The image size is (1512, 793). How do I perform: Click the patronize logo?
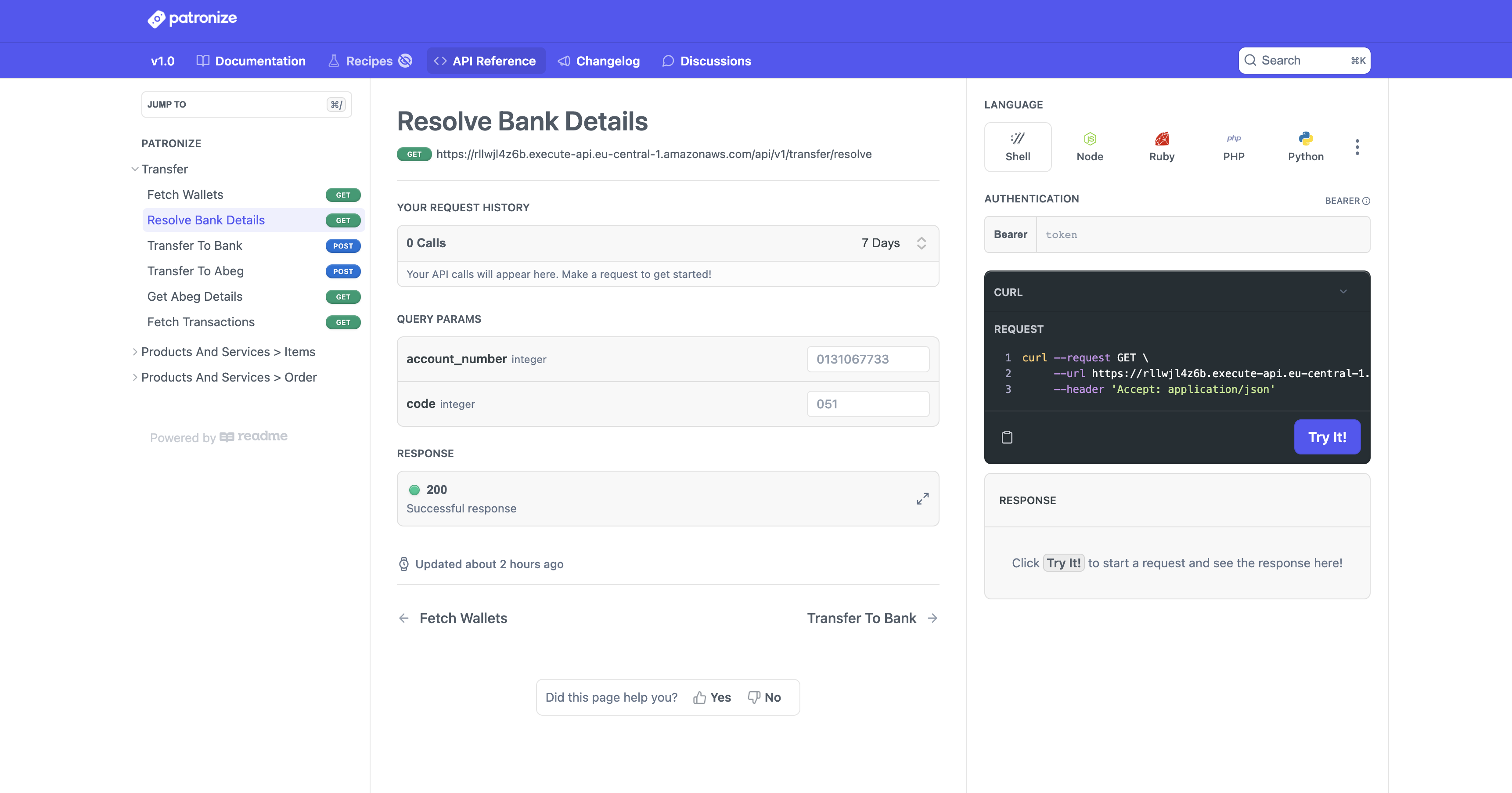192,19
